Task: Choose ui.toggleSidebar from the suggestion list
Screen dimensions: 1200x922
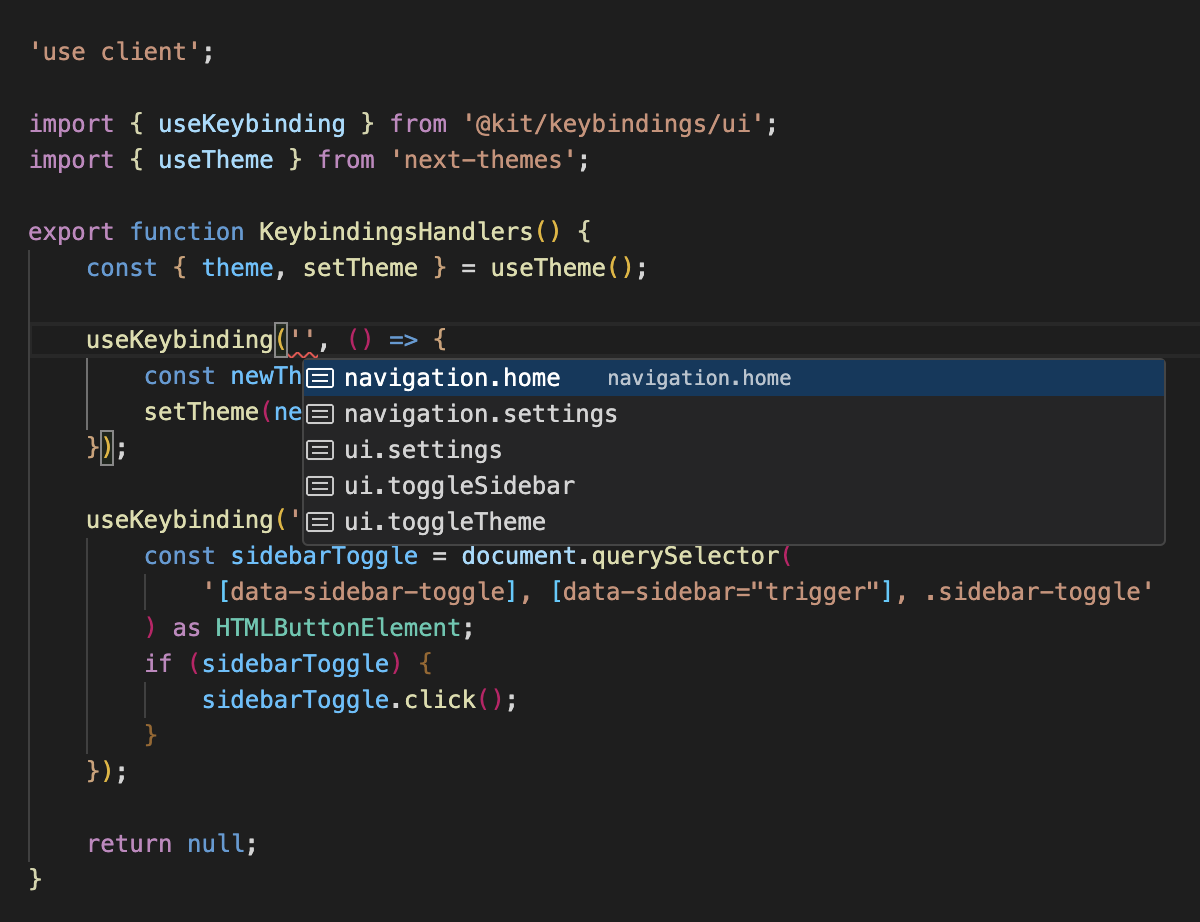Action: 460,485
